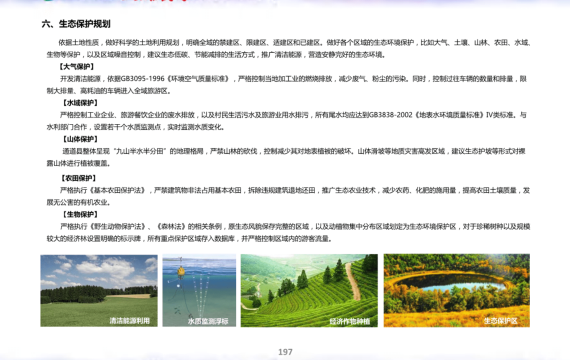Click the page number 197
570x360 pixels.
tap(285, 352)
